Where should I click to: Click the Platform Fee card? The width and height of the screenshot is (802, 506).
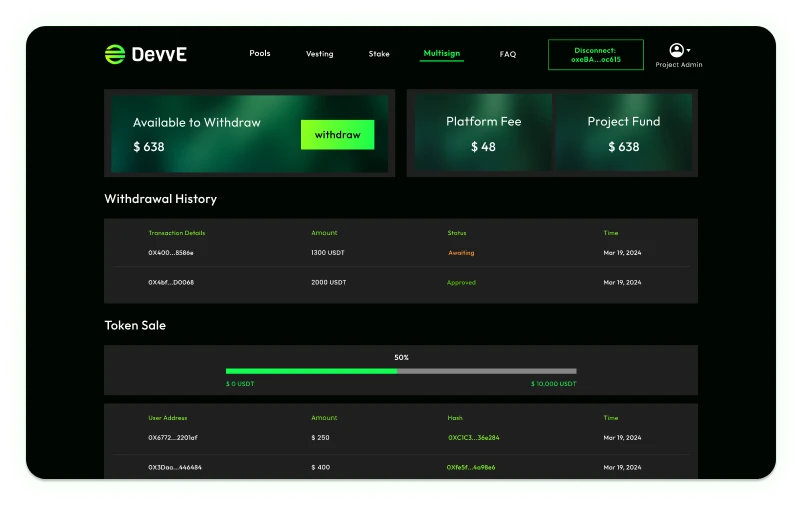pyautogui.click(x=483, y=134)
